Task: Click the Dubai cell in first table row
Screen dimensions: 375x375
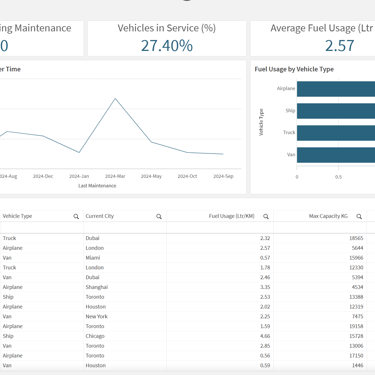Action: [92, 238]
